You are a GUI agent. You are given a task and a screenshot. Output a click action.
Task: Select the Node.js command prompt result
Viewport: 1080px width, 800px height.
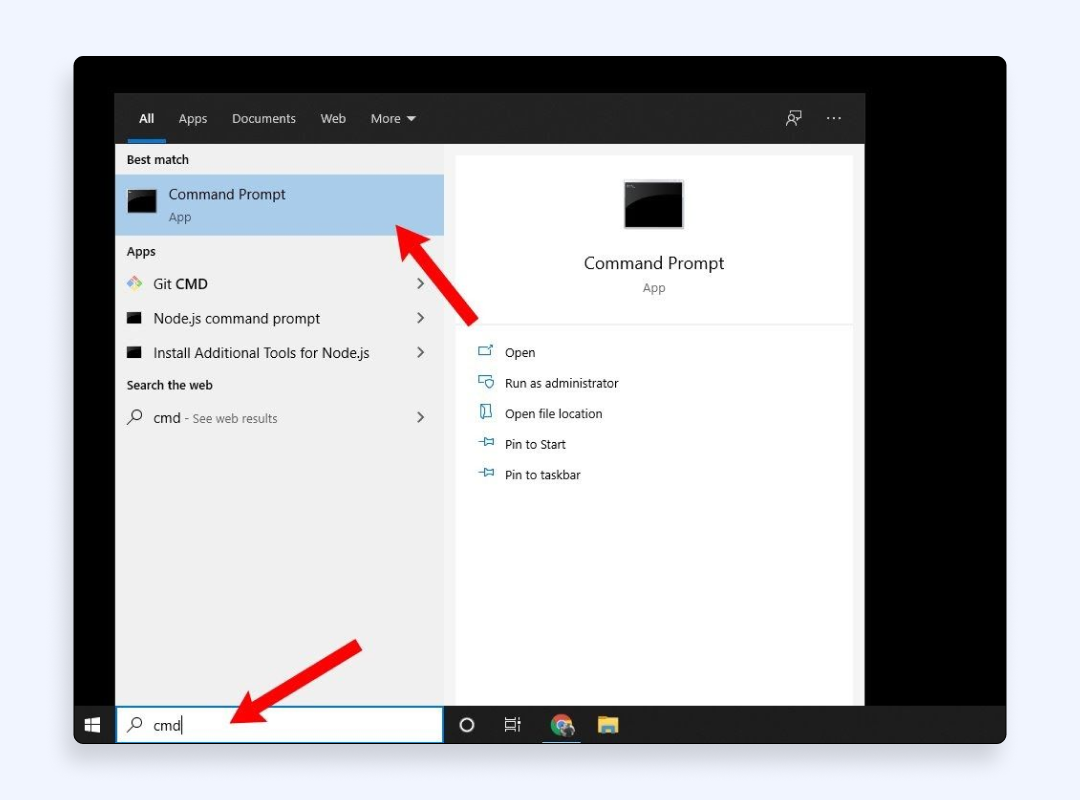point(279,318)
